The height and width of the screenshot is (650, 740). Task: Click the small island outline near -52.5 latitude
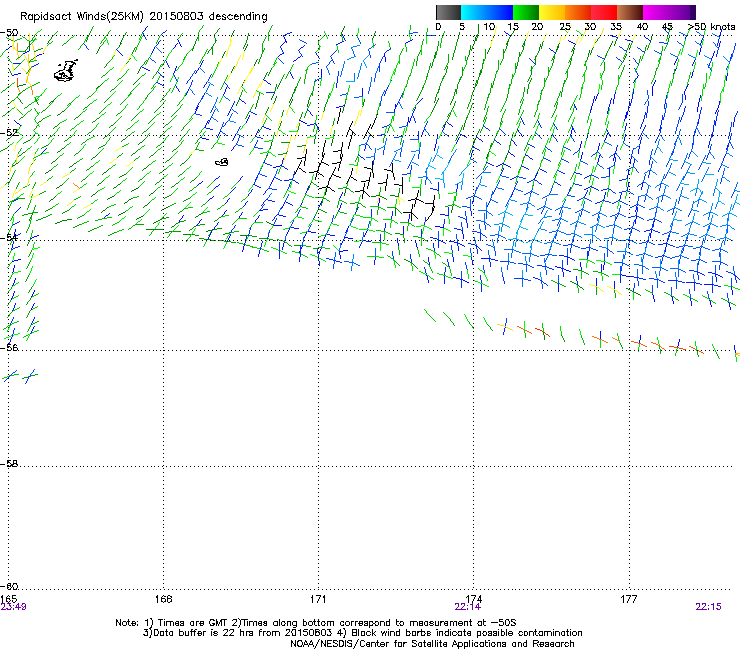pos(222,162)
